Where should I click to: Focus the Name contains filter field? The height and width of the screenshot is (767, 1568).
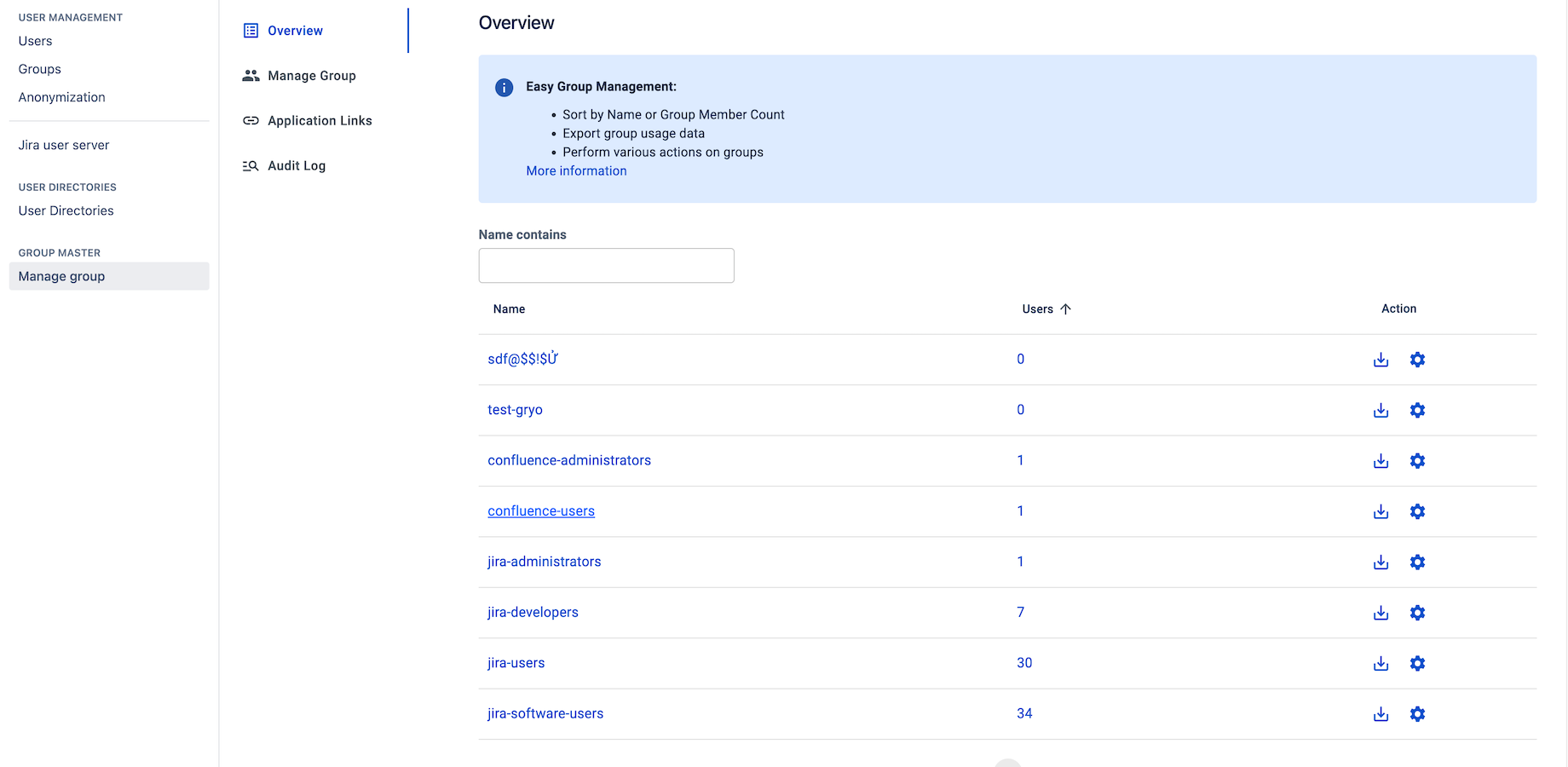[606, 266]
